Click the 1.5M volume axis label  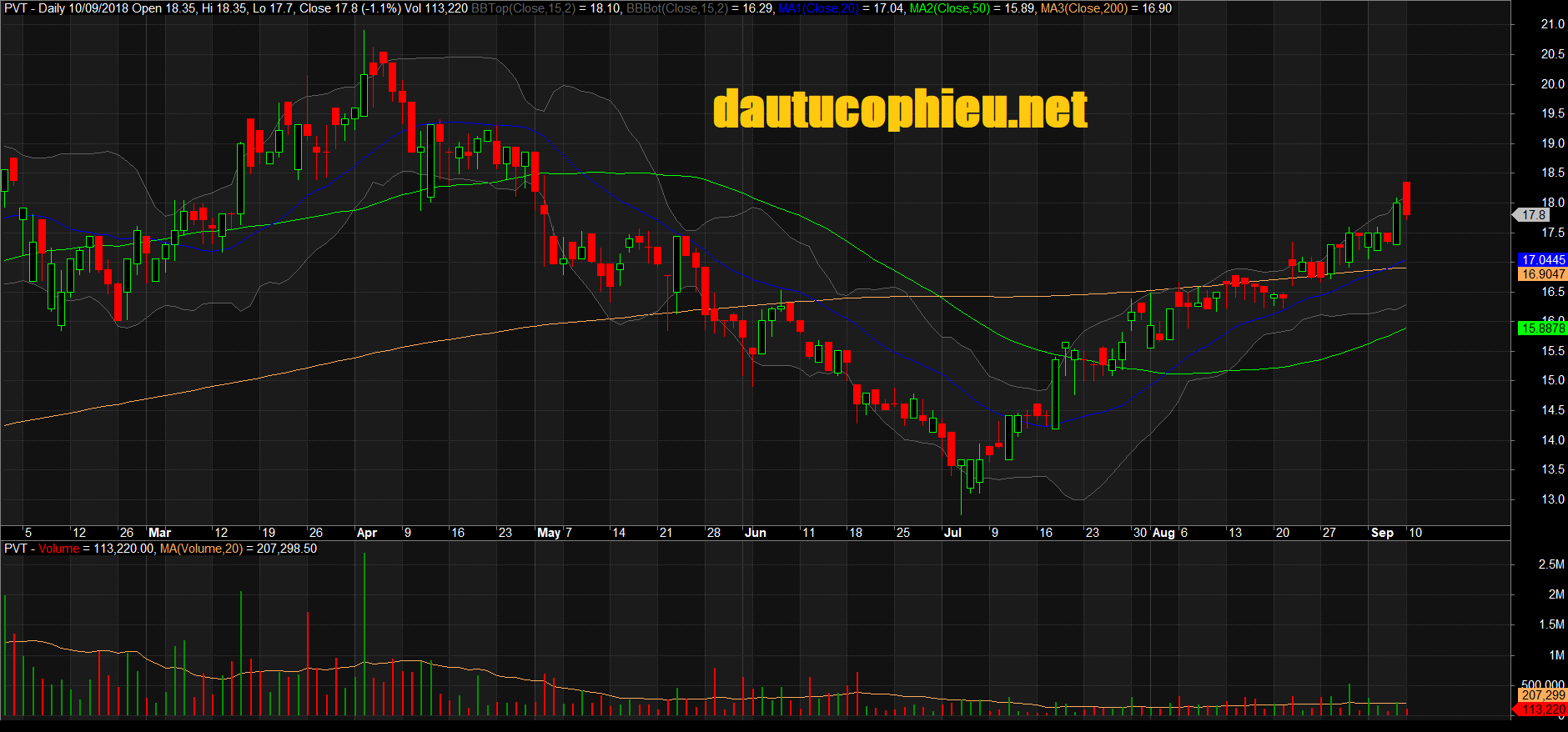[x=1551, y=624]
